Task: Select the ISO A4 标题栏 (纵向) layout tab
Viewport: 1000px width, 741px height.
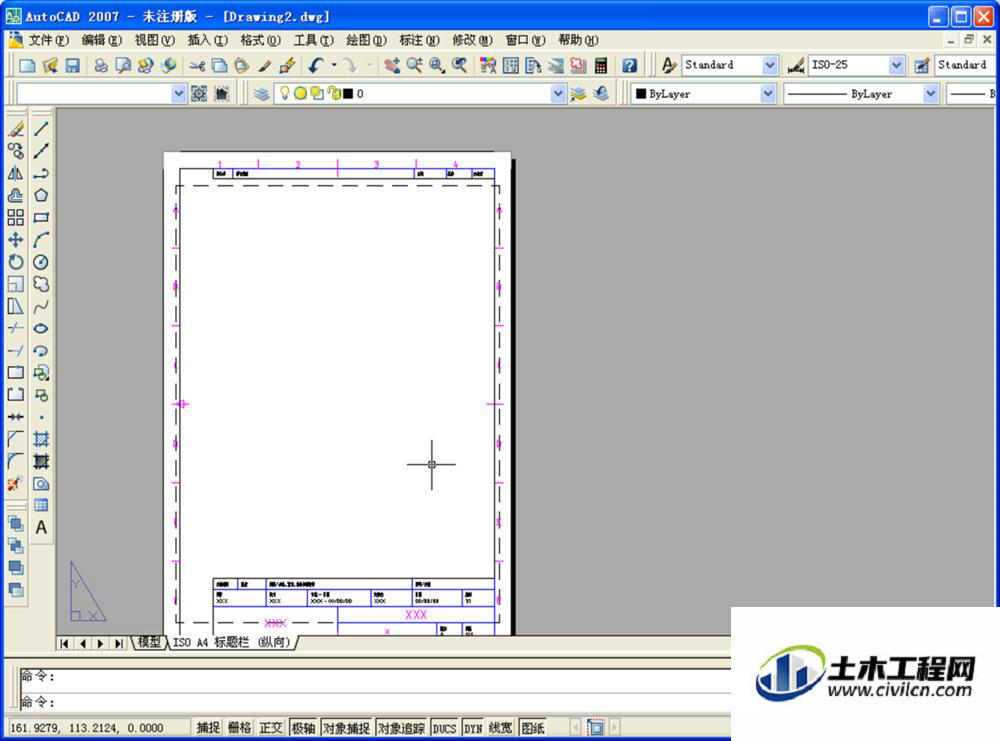Action: click(x=232, y=642)
